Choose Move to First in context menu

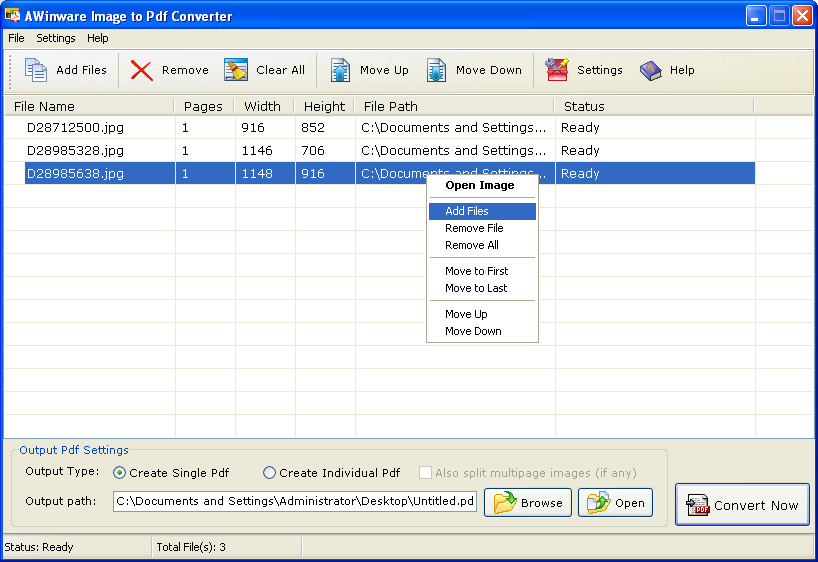point(482,271)
